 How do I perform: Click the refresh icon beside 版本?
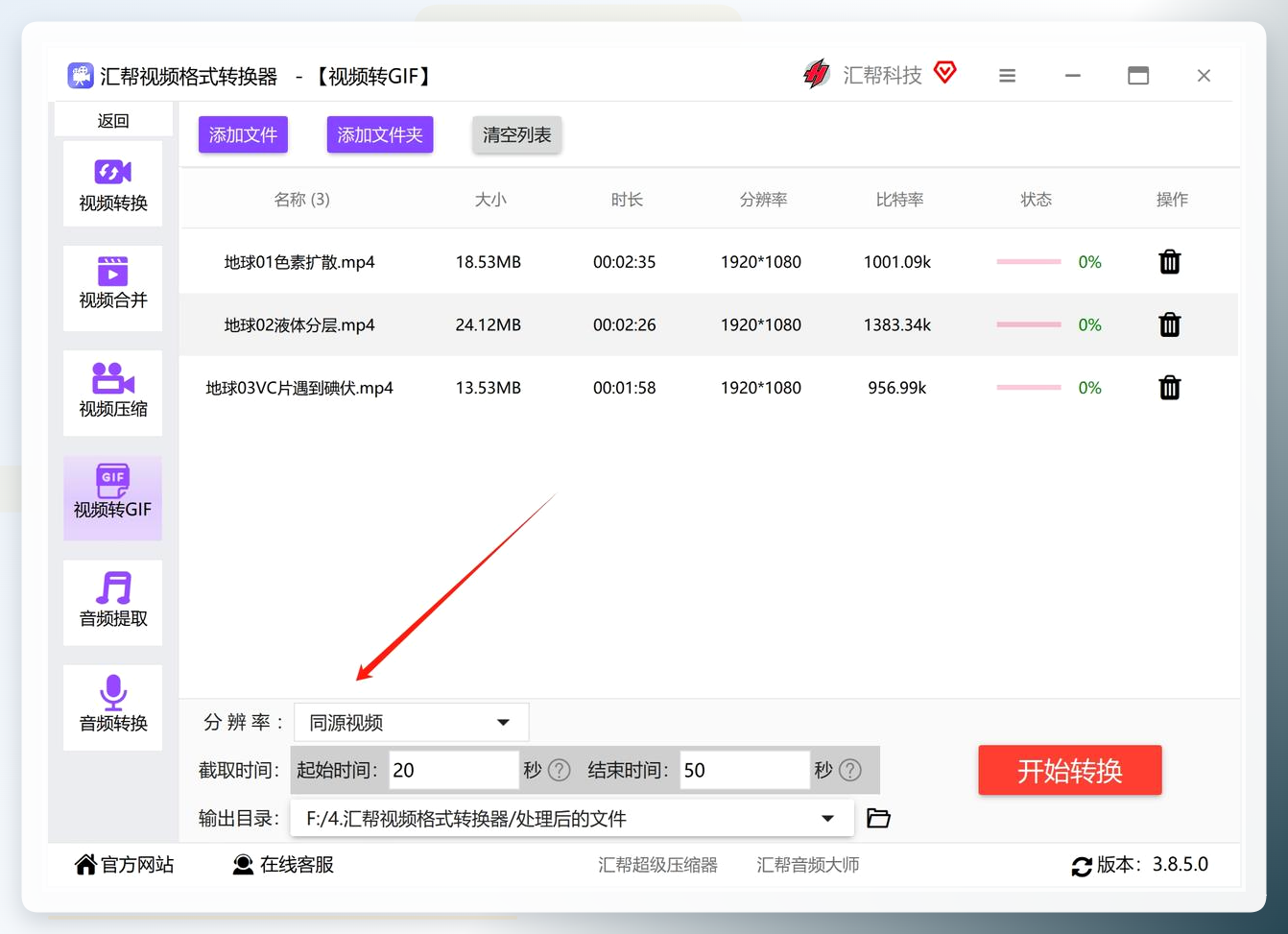pyautogui.click(x=1082, y=866)
